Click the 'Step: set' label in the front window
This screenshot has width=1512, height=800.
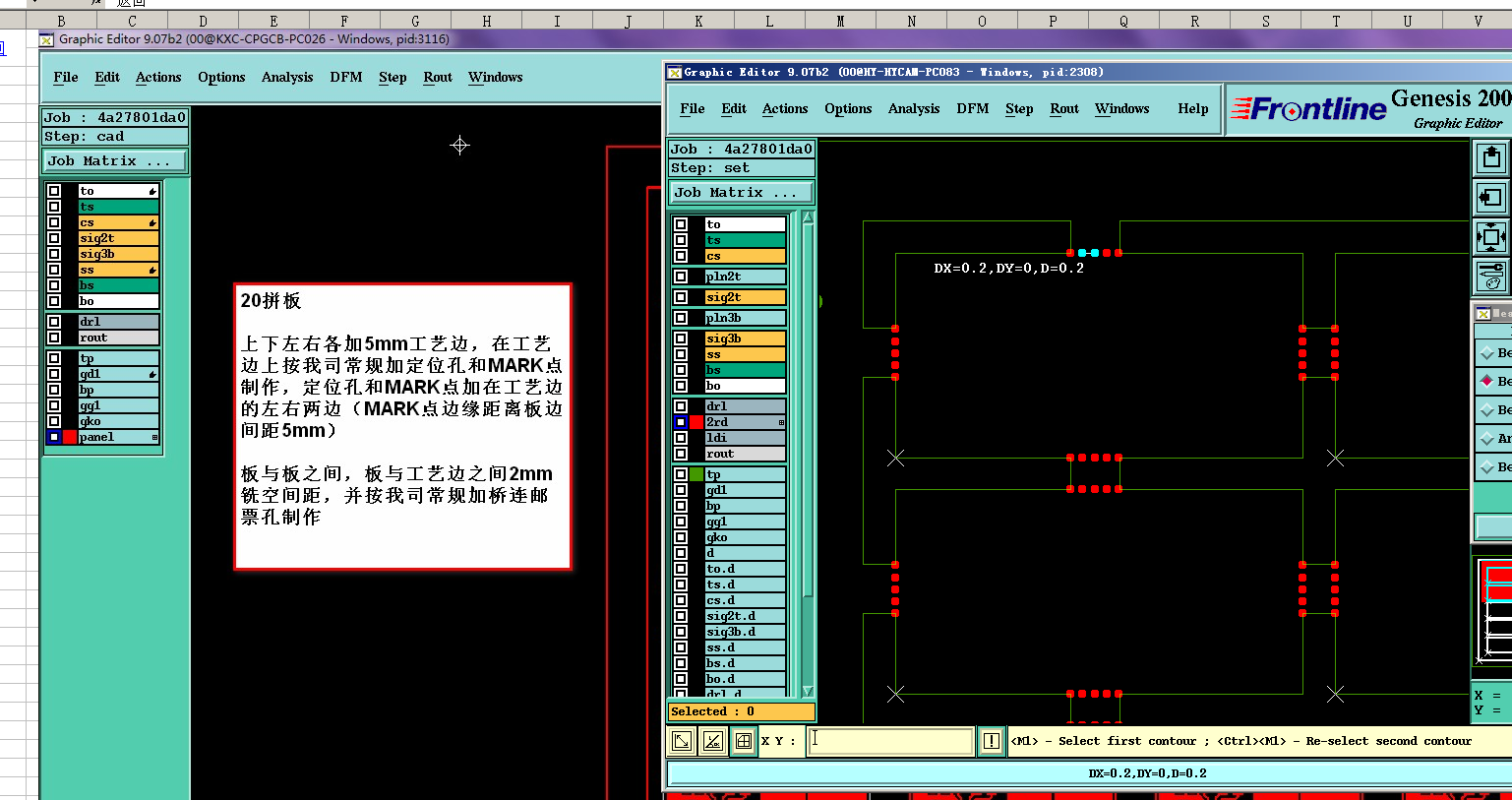tap(742, 168)
